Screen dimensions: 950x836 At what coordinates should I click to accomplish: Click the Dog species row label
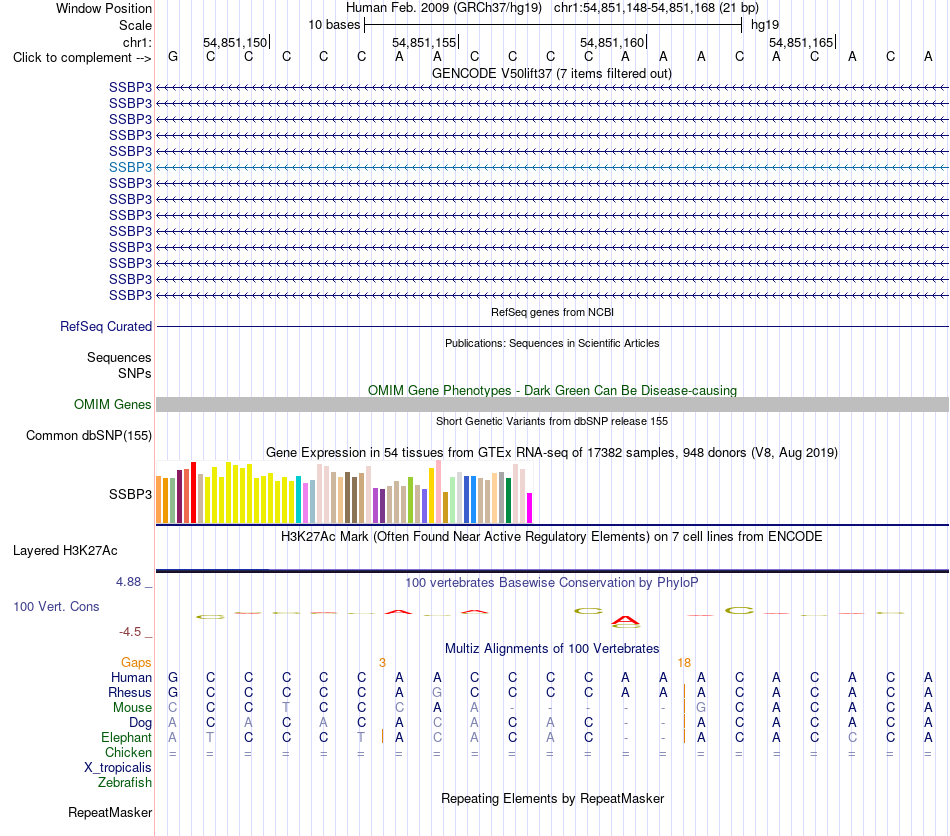click(x=140, y=723)
